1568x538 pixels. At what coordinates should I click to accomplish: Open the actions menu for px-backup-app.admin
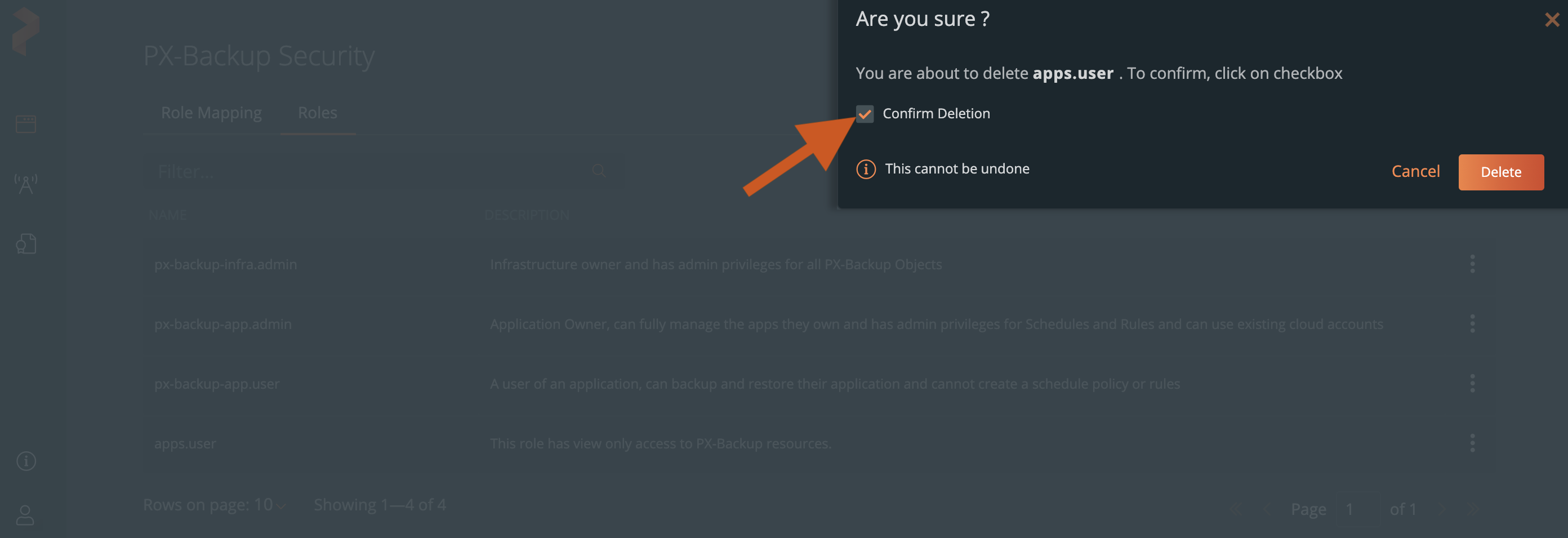(1472, 324)
